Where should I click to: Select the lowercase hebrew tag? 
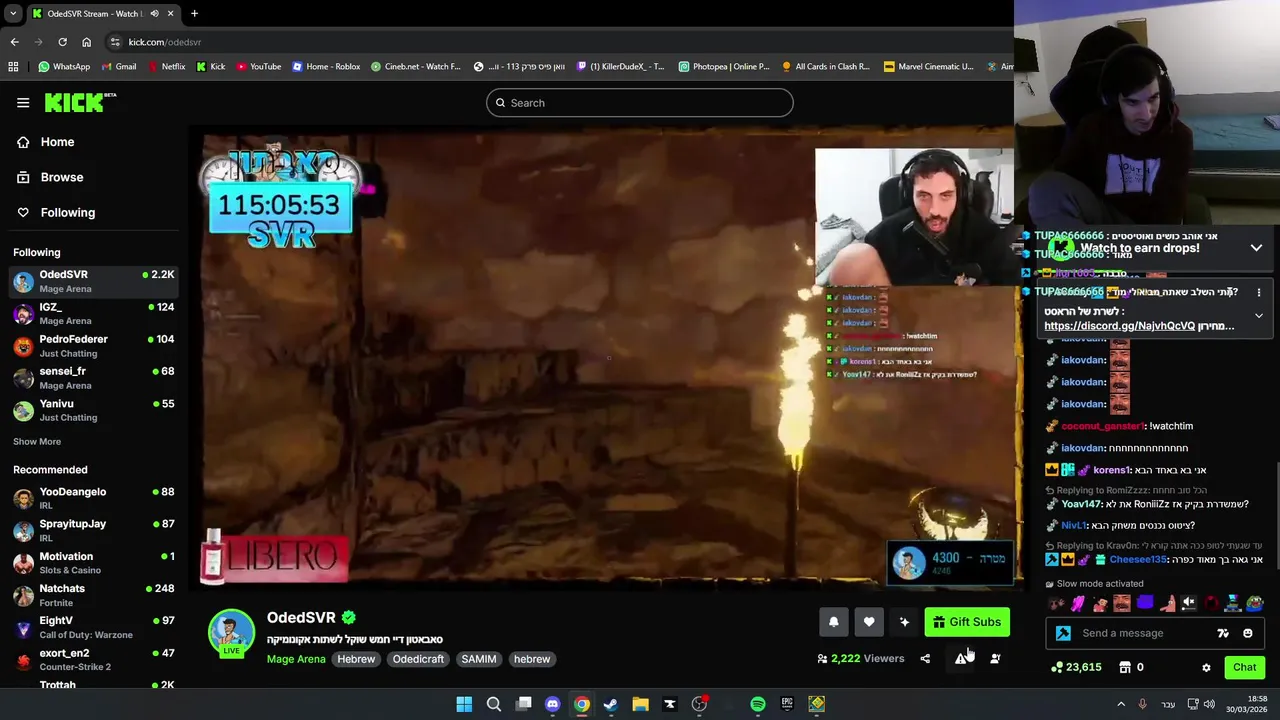click(x=532, y=659)
